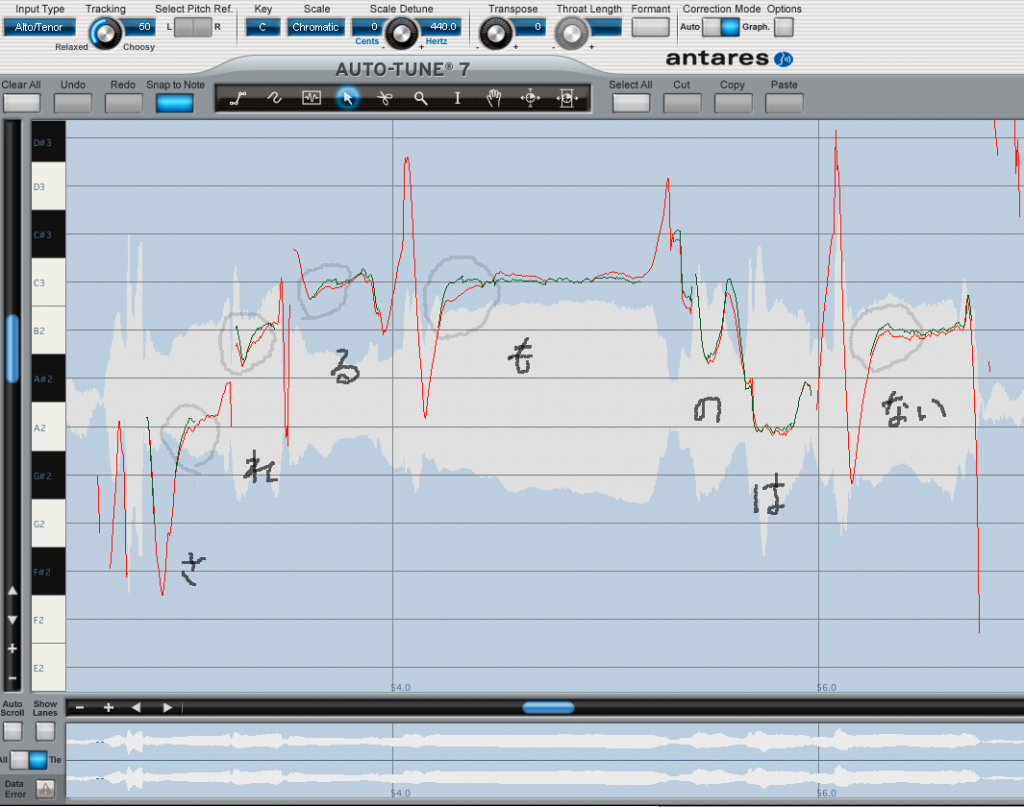Viewport: 1024px width, 807px height.
Task: Click the A#2 piano key
Action: coord(49,379)
